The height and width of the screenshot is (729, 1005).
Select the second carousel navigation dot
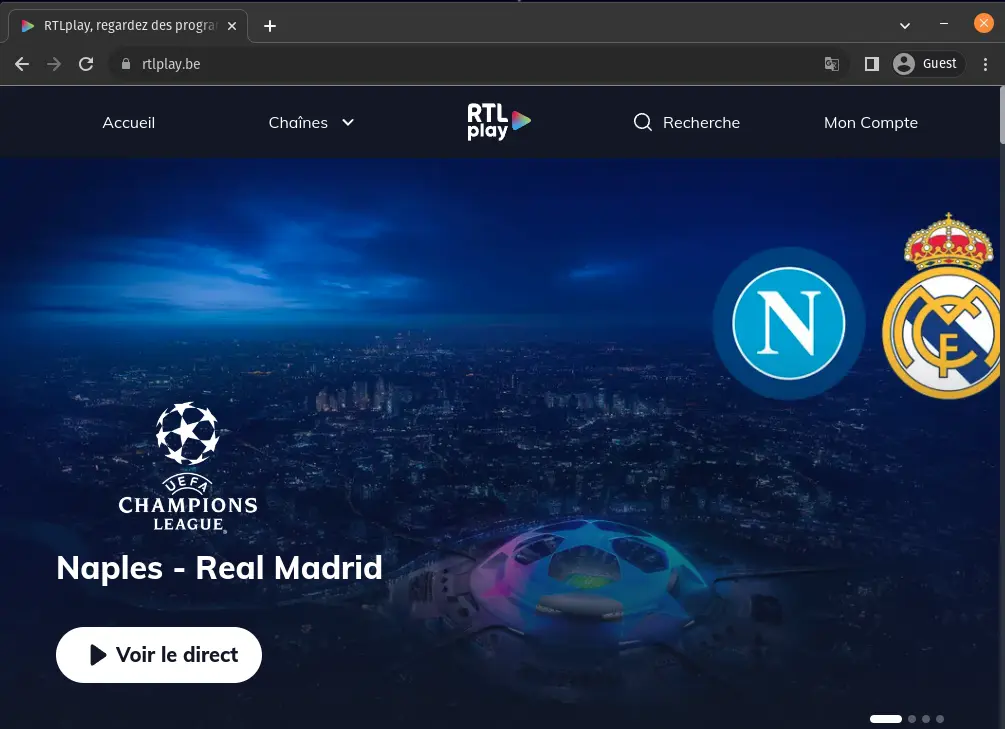point(911,718)
